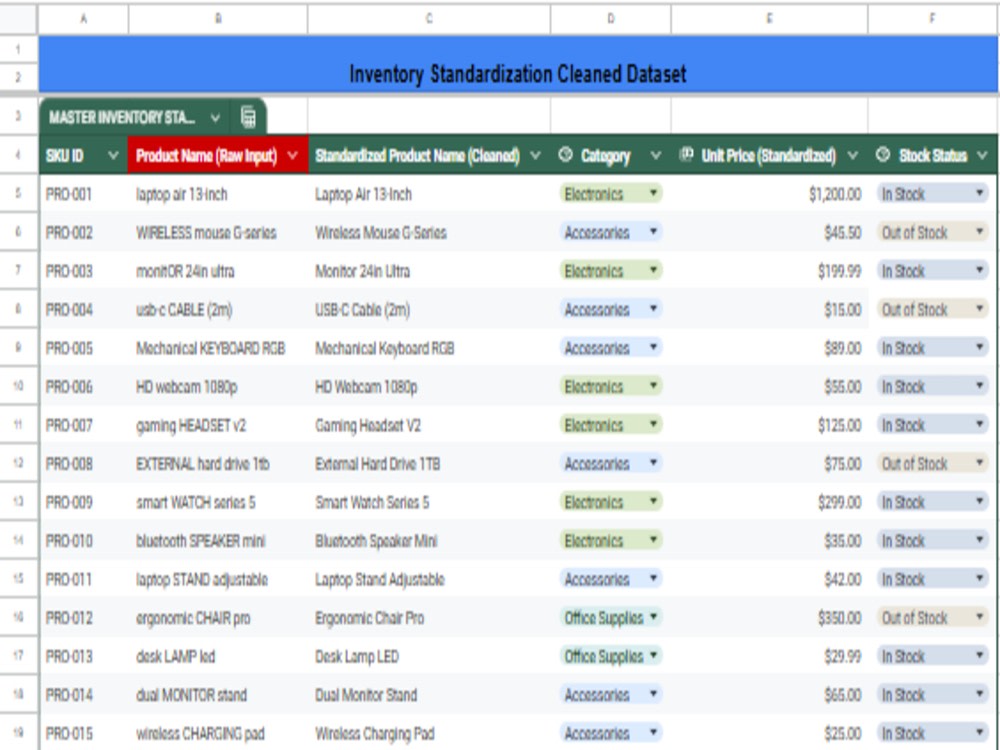This screenshot has height=750, width=1000.
Task: Click the price cell $29.99
Action: [770, 656]
